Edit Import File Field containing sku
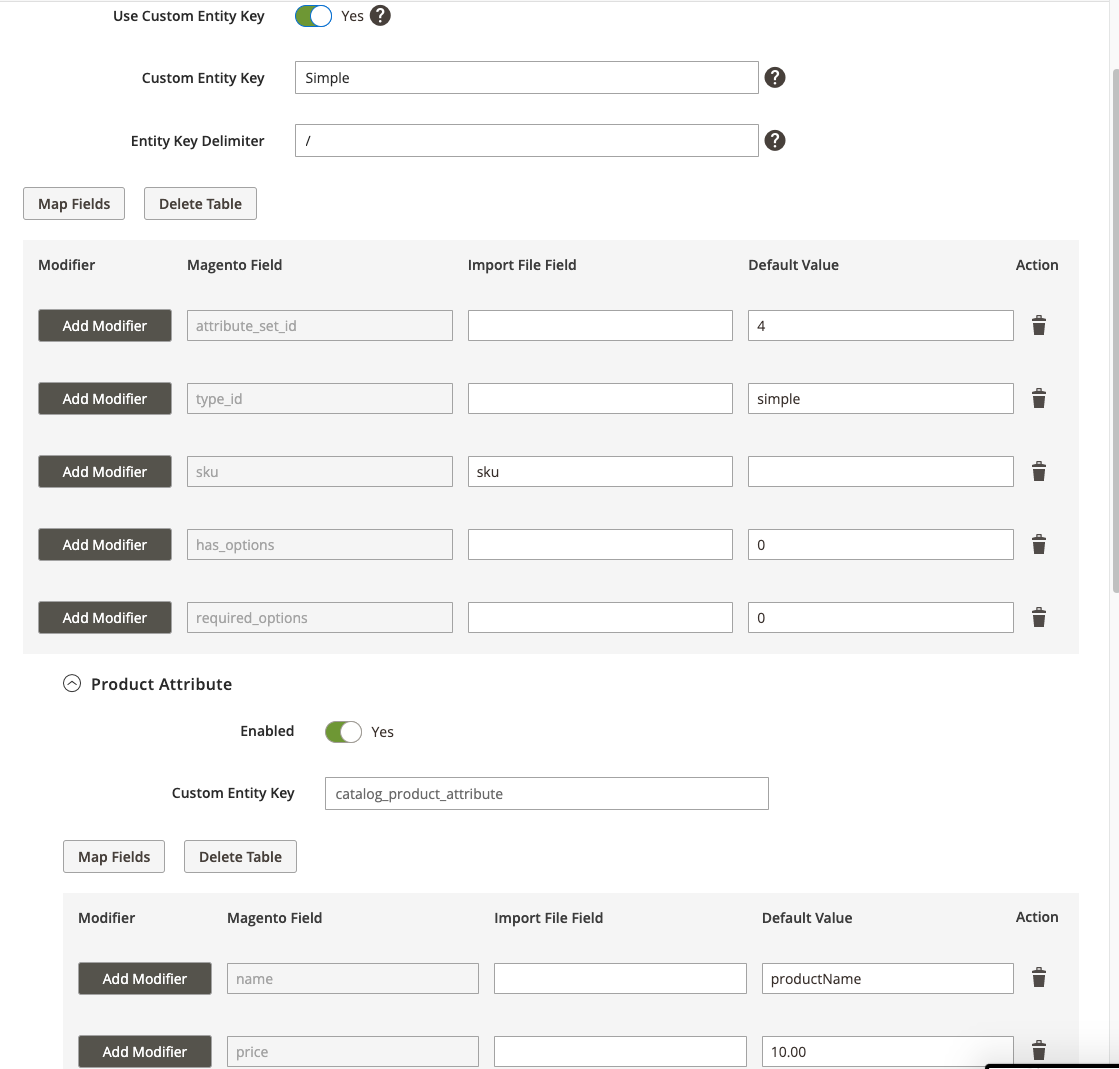1119x1069 pixels. pos(600,471)
